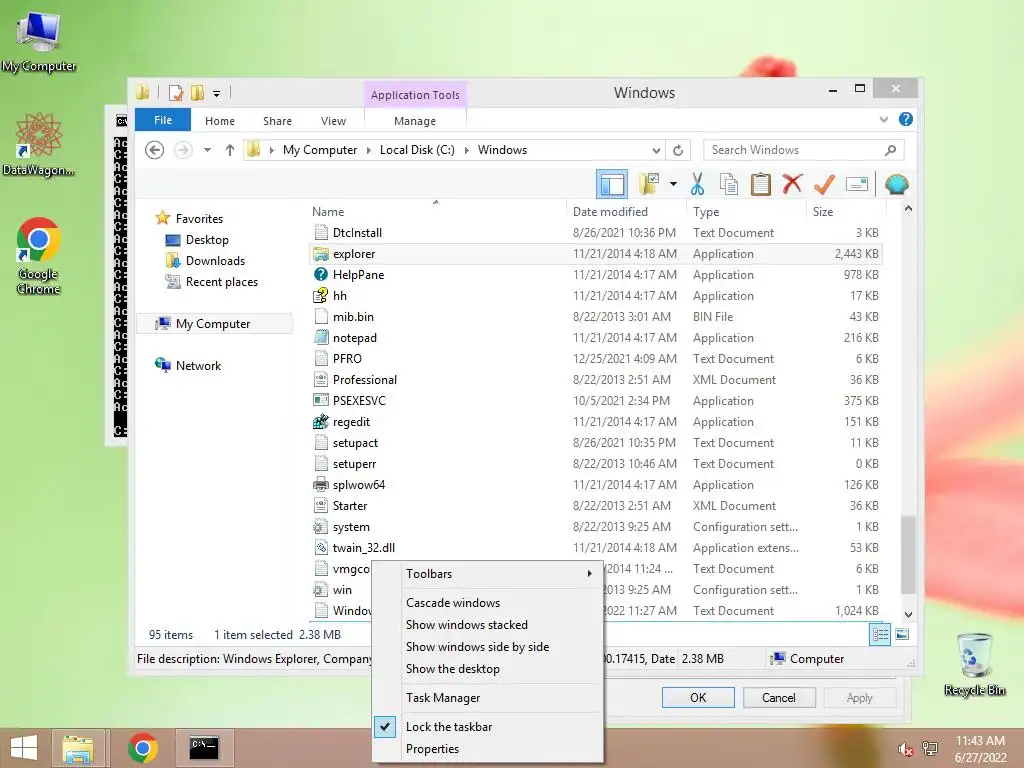
Task: Switch to the View ribbon tab
Action: (333, 121)
